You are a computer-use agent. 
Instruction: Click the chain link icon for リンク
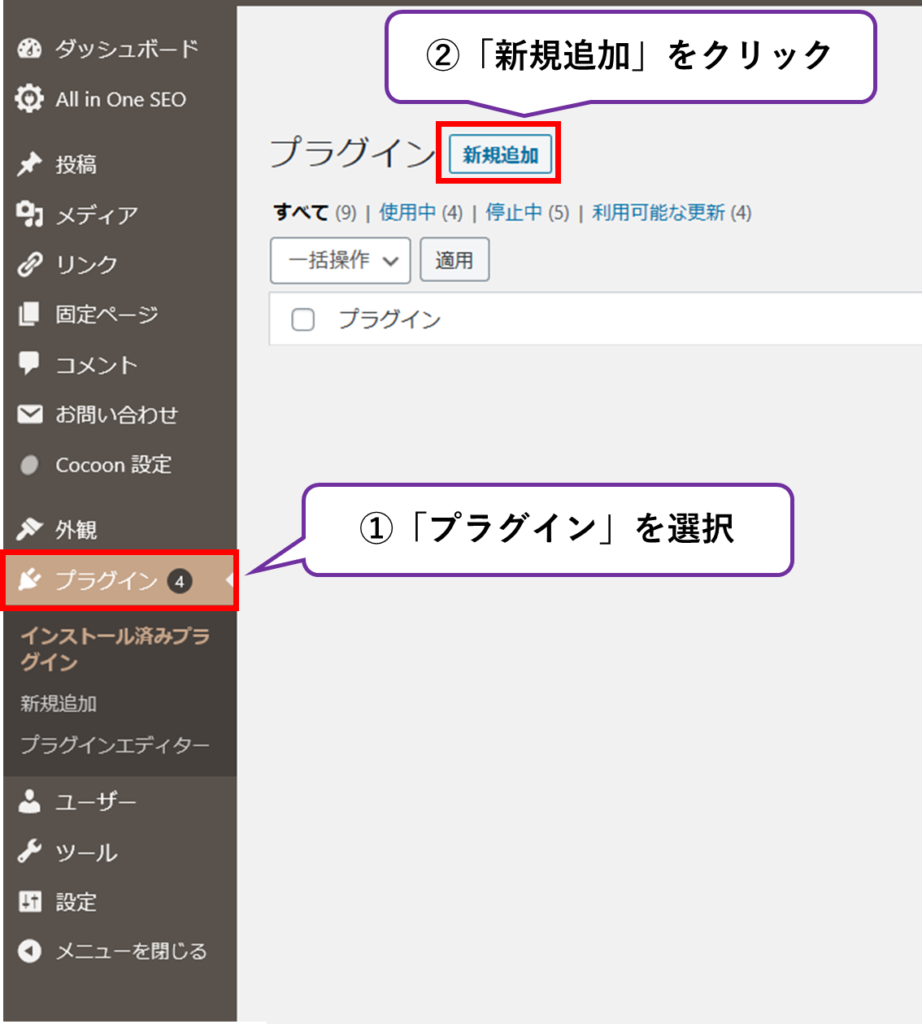(29, 264)
